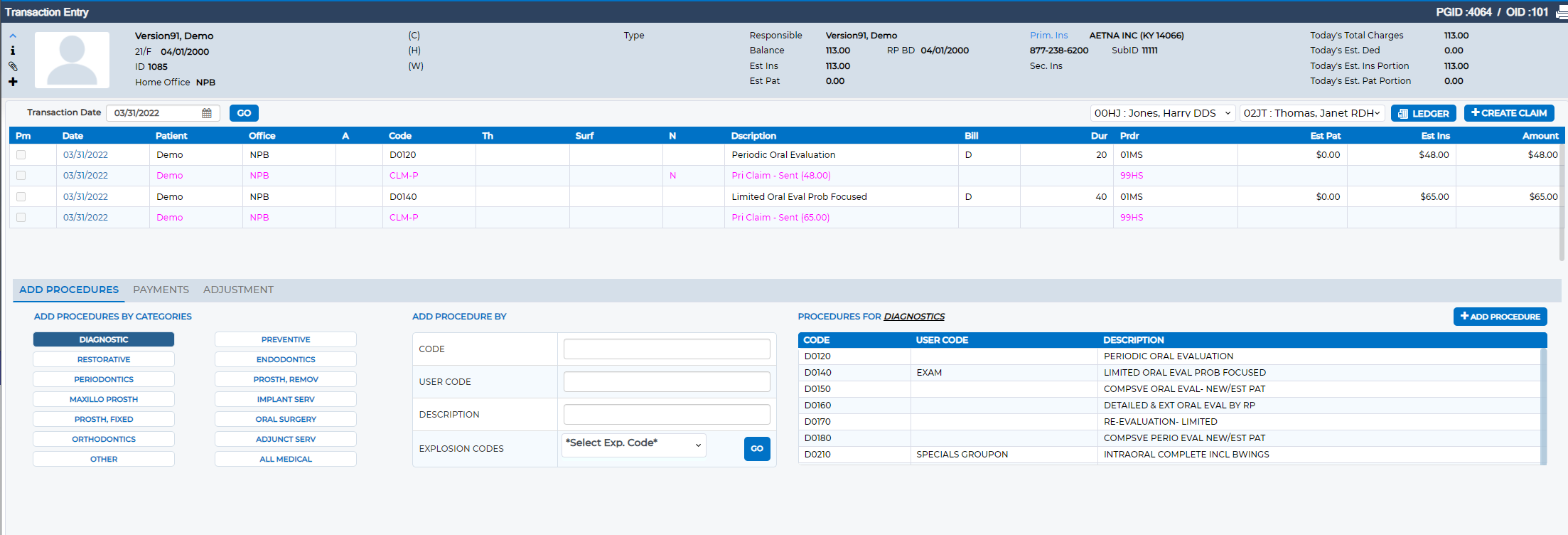Select the Restorative category button
Screen dimensions: 1568x535
[104, 359]
